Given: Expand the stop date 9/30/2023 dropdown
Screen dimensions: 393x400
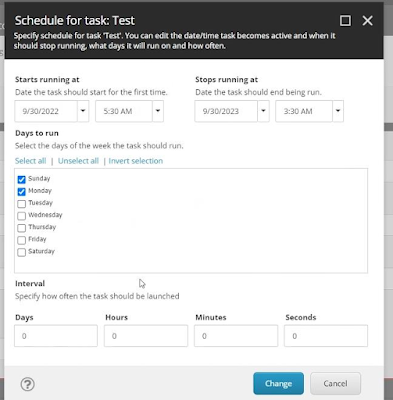Looking at the screenshot, I should (x=263, y=111).
